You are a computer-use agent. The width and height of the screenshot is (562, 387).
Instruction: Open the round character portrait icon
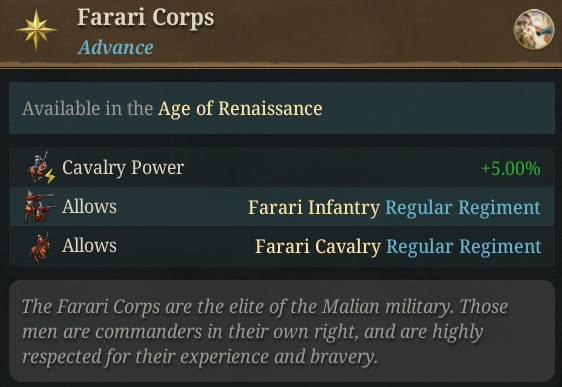tap(534, 29)
